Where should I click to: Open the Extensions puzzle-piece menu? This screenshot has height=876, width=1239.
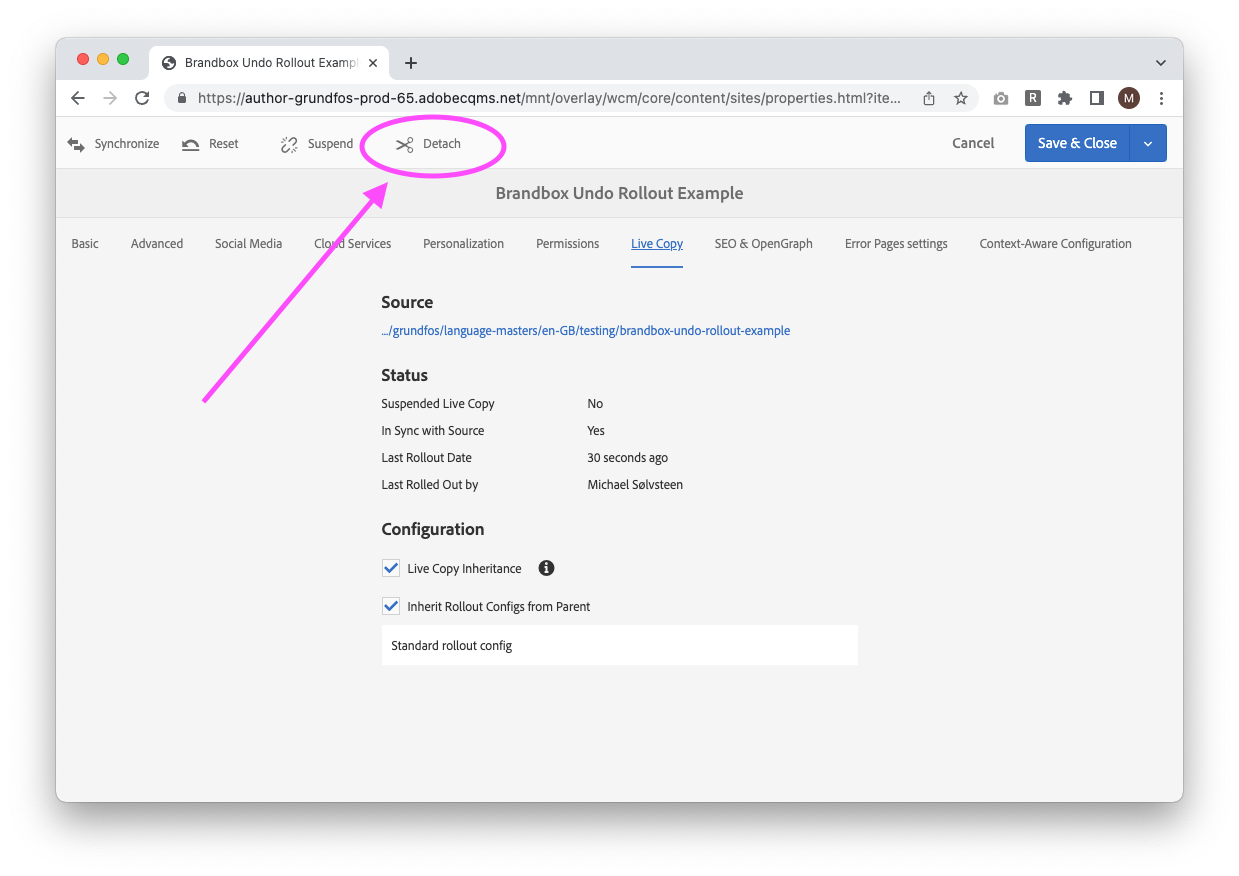pyautogui.click(x=1065, y=98)
